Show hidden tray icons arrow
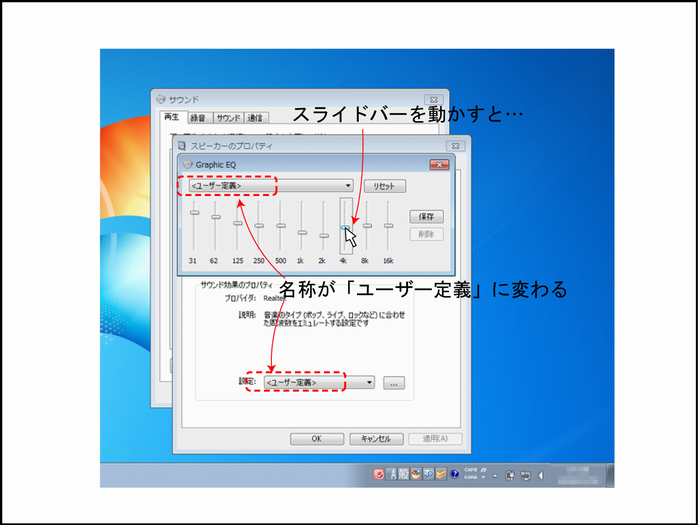This screenshot has height=525, width=700. [495, 476]
